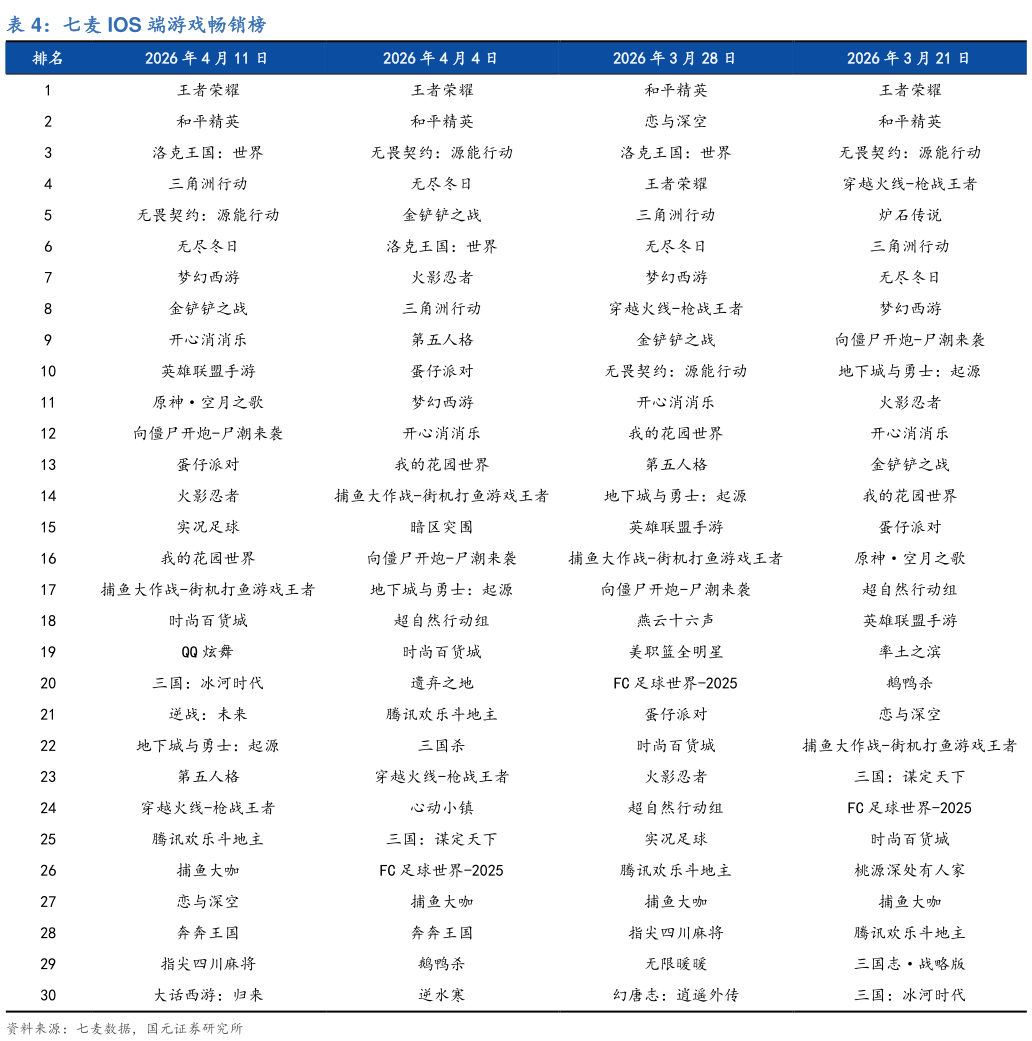Select 时尚百货城 ranked 18 on April 11

click(x=207, y=621)
